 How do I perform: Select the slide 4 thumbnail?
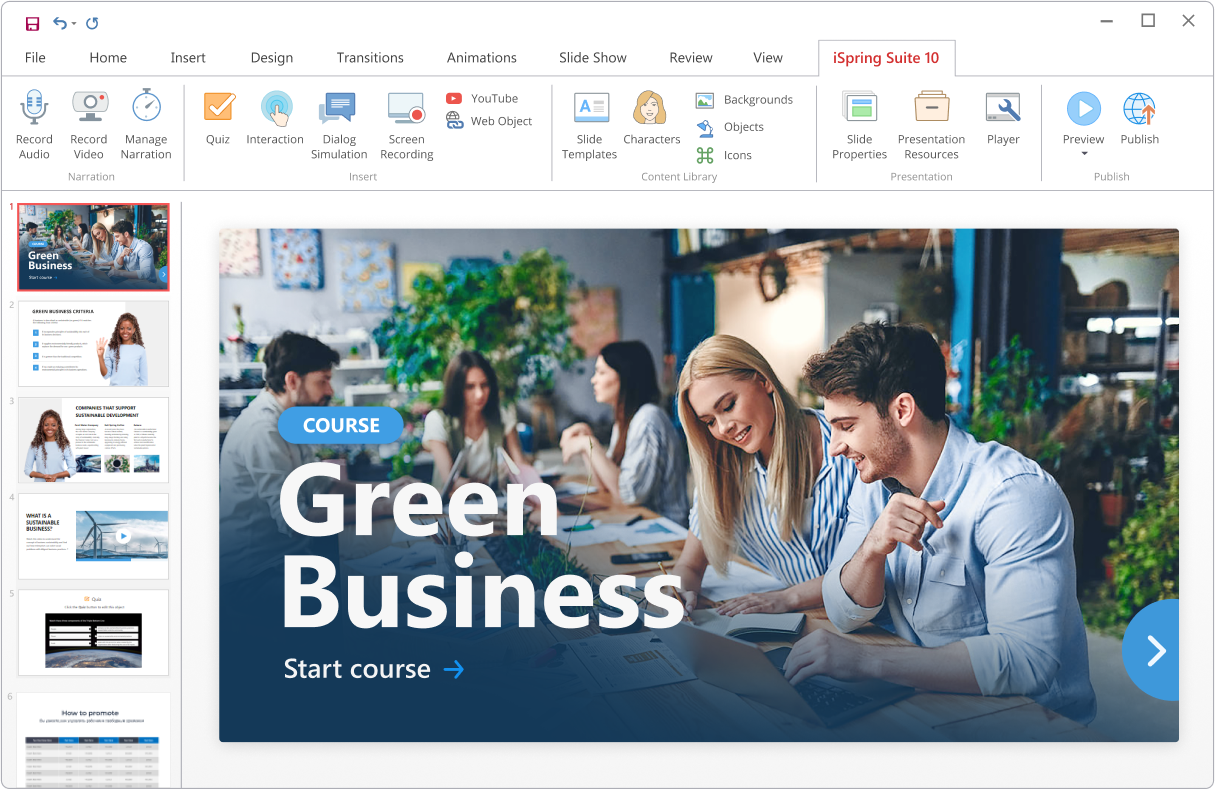[x=93, y=536]
